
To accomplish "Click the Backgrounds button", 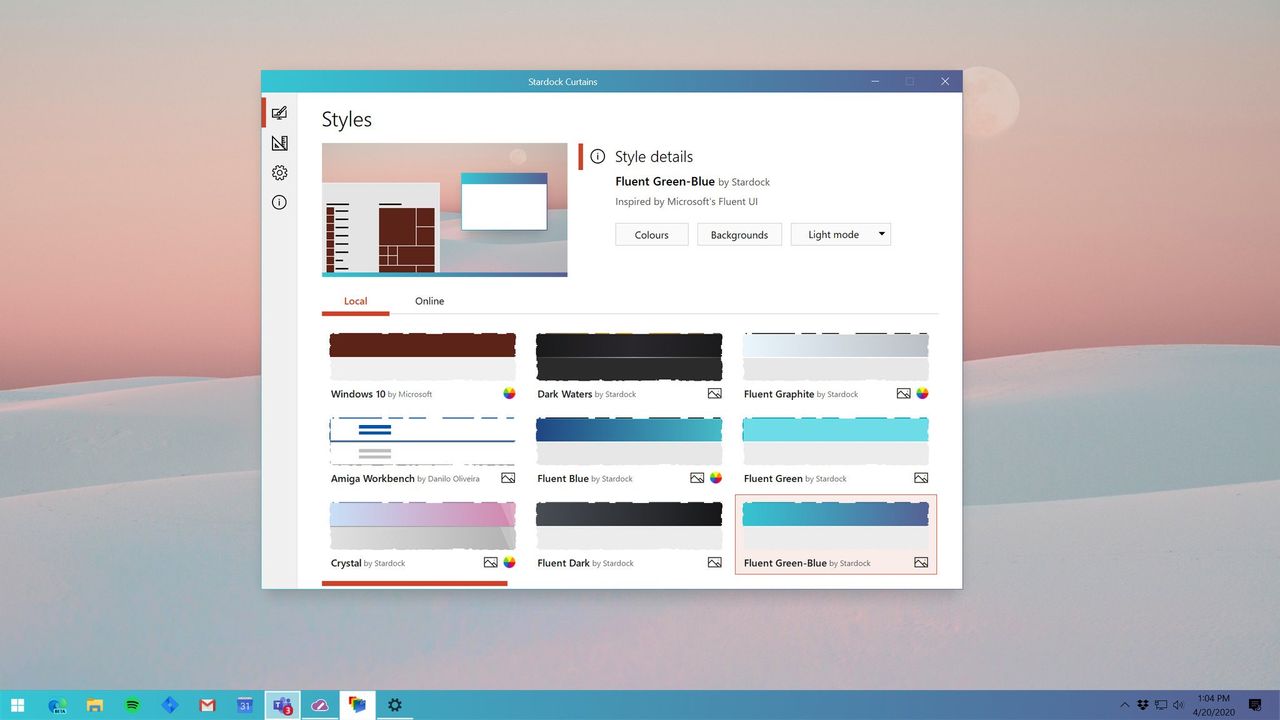I will [x=739, y=234].
